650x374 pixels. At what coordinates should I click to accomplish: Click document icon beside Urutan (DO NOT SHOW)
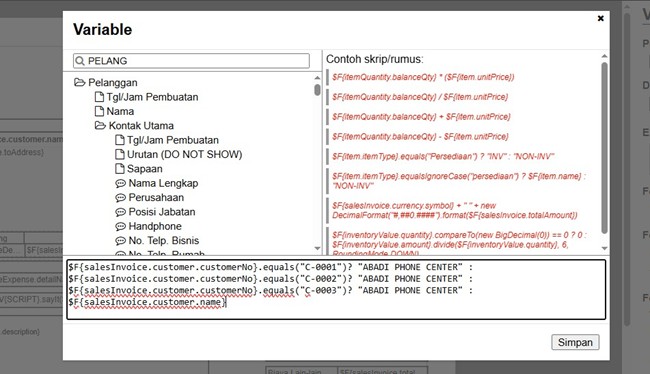[x=119, y=154]
